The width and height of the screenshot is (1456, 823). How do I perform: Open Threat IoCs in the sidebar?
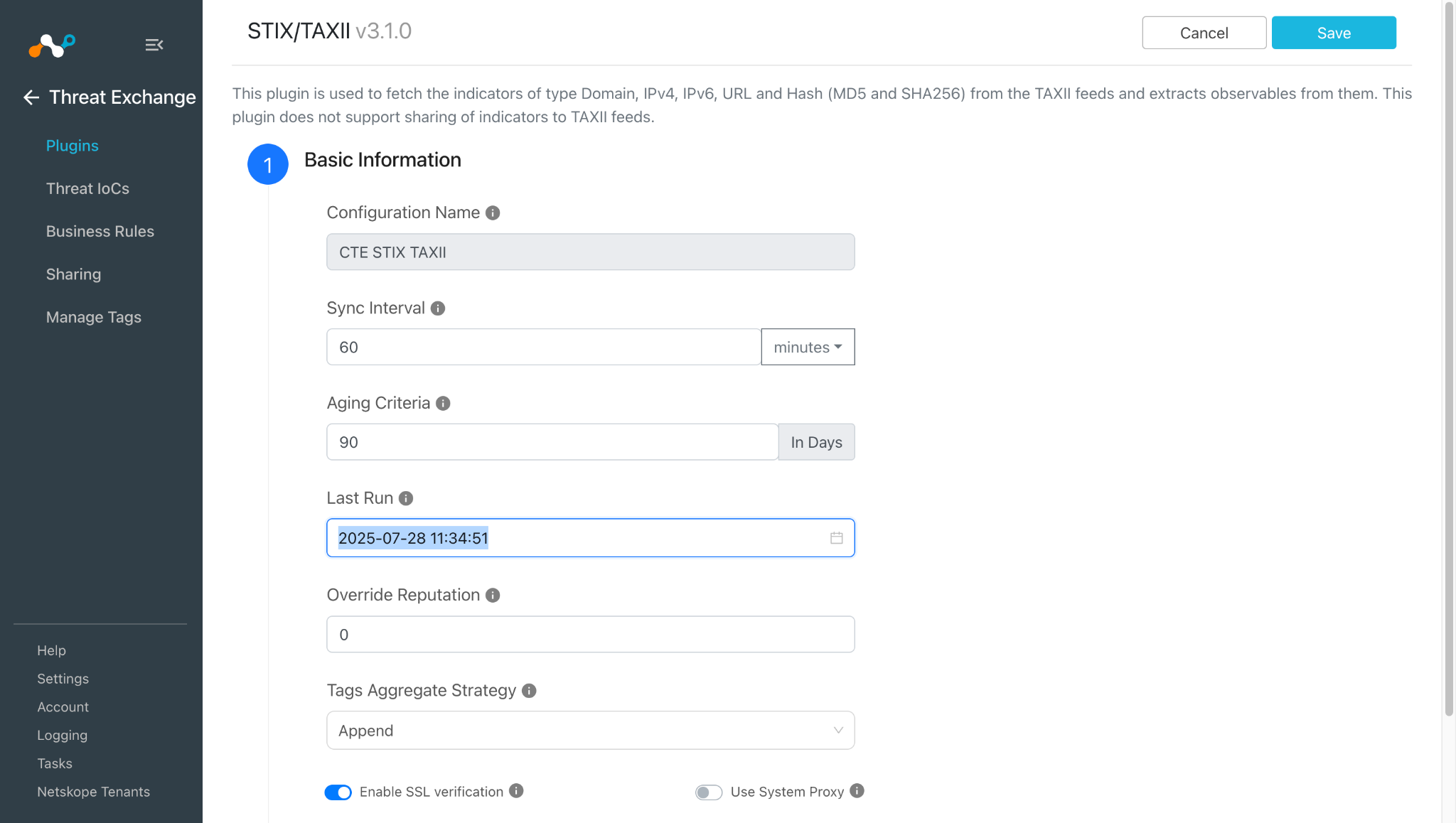(x=87, y=188)
